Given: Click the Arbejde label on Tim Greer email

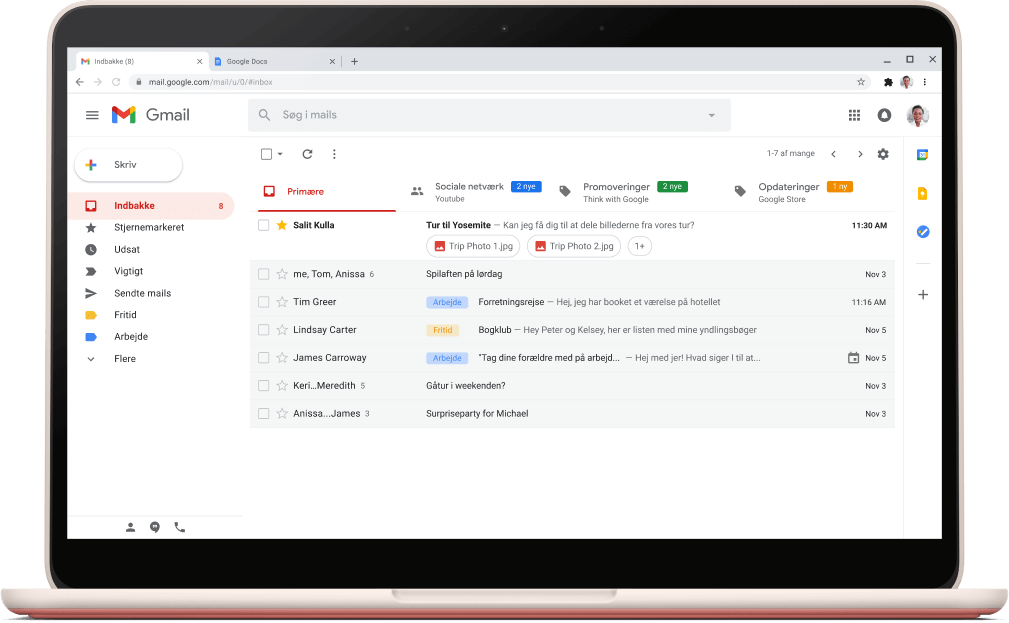Looking at the screenshot, I should [447, 302].
